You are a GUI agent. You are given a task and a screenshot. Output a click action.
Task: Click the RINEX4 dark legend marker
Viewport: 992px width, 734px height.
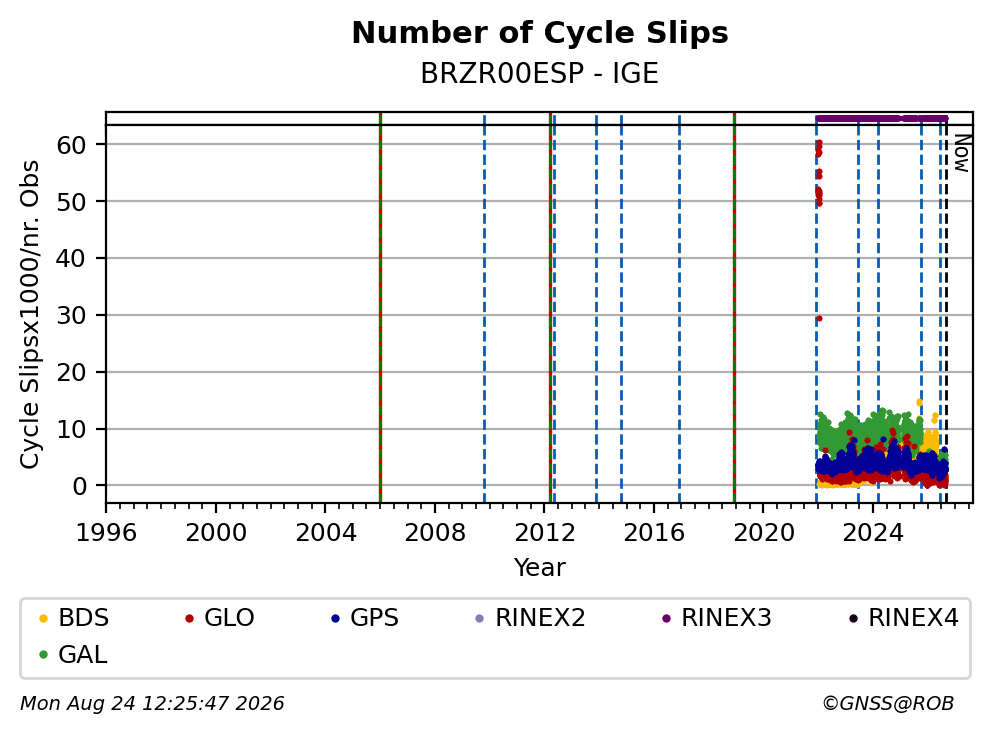coord(853,618)
